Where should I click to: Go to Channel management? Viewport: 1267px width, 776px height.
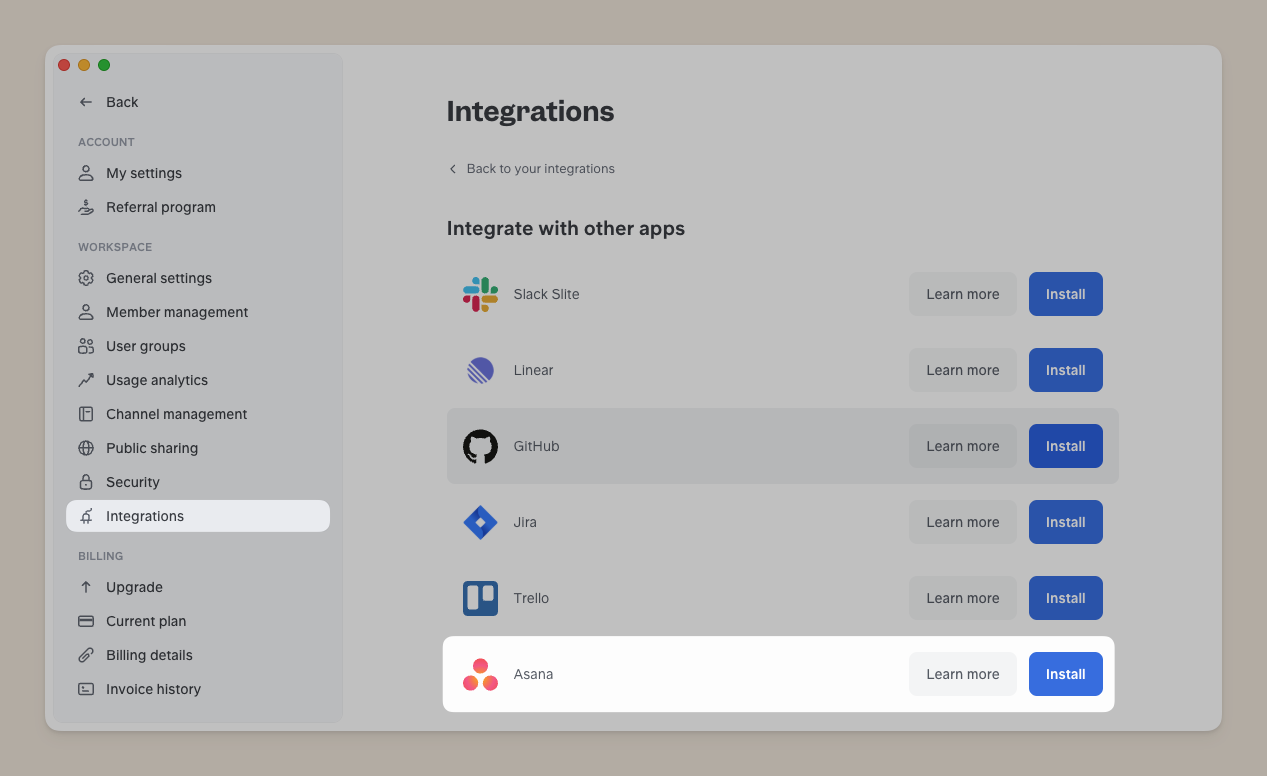198,414
